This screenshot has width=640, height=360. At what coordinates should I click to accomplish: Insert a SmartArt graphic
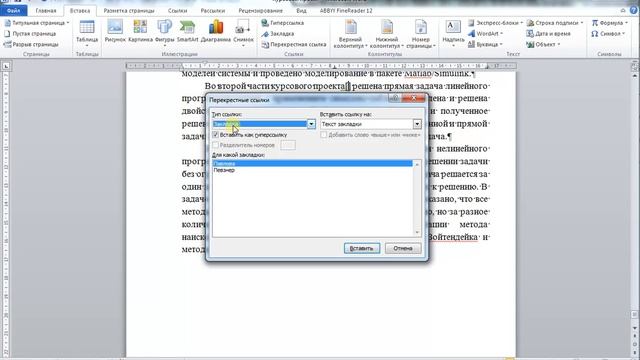click(x=187, y=32)
